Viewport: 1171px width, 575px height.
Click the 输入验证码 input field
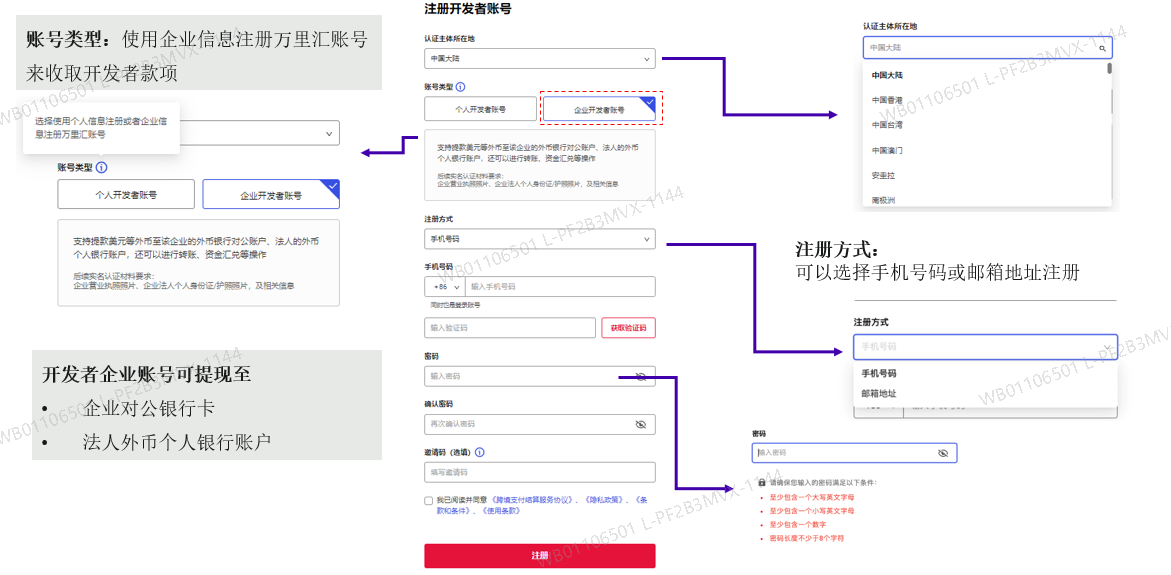pos(510,328)
